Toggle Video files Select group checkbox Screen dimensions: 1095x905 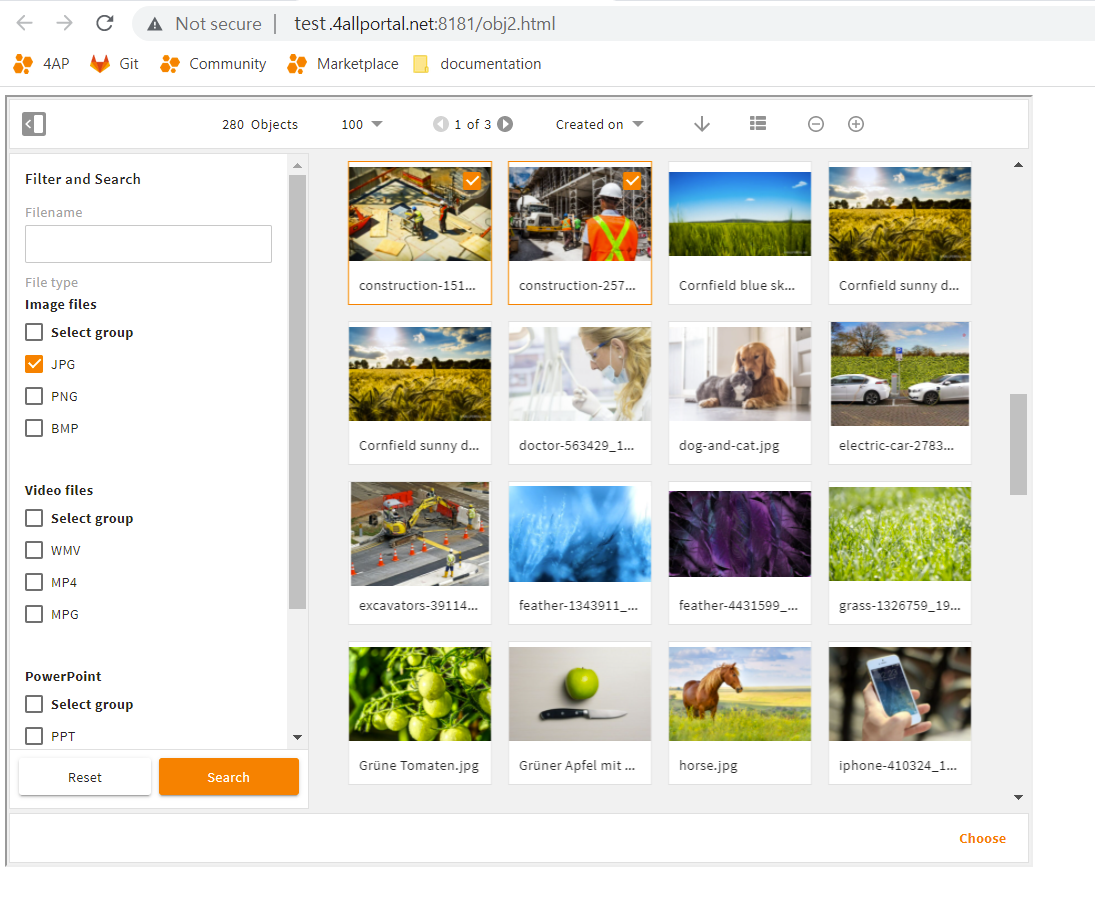(34, 518)
